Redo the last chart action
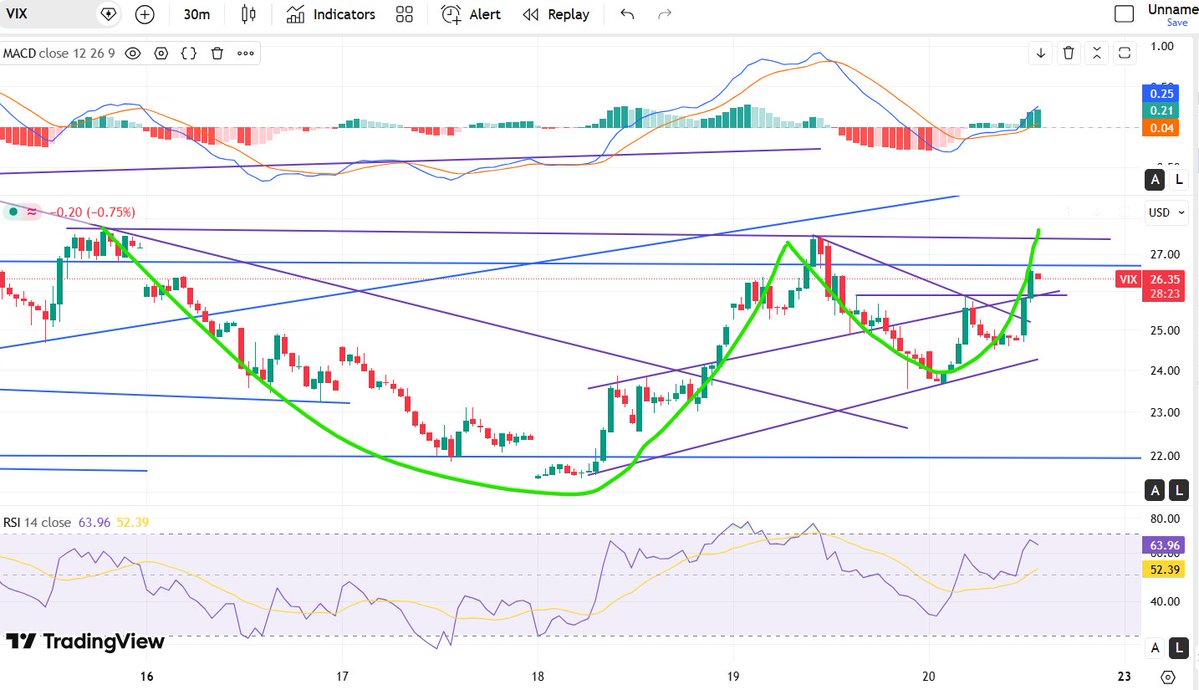The image size is (1199, 690). coord(664,14)
